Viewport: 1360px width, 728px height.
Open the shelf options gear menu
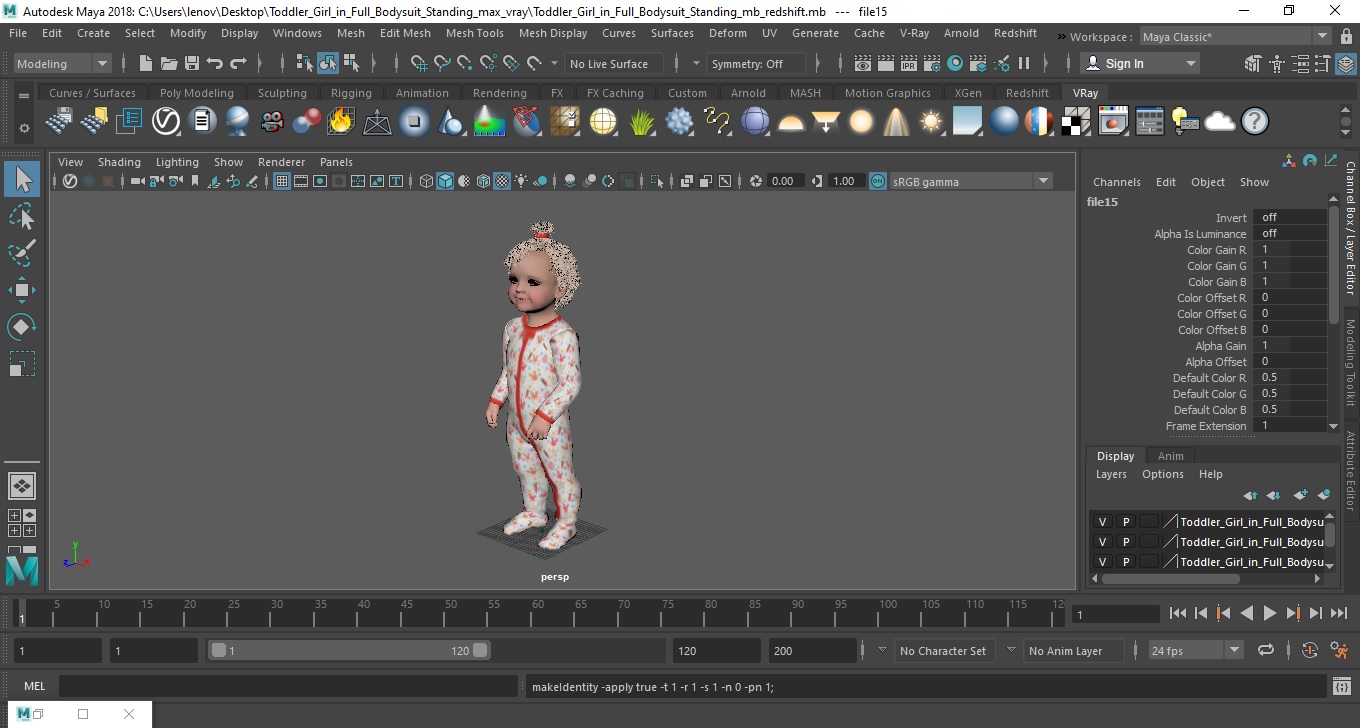pos(24,128)
